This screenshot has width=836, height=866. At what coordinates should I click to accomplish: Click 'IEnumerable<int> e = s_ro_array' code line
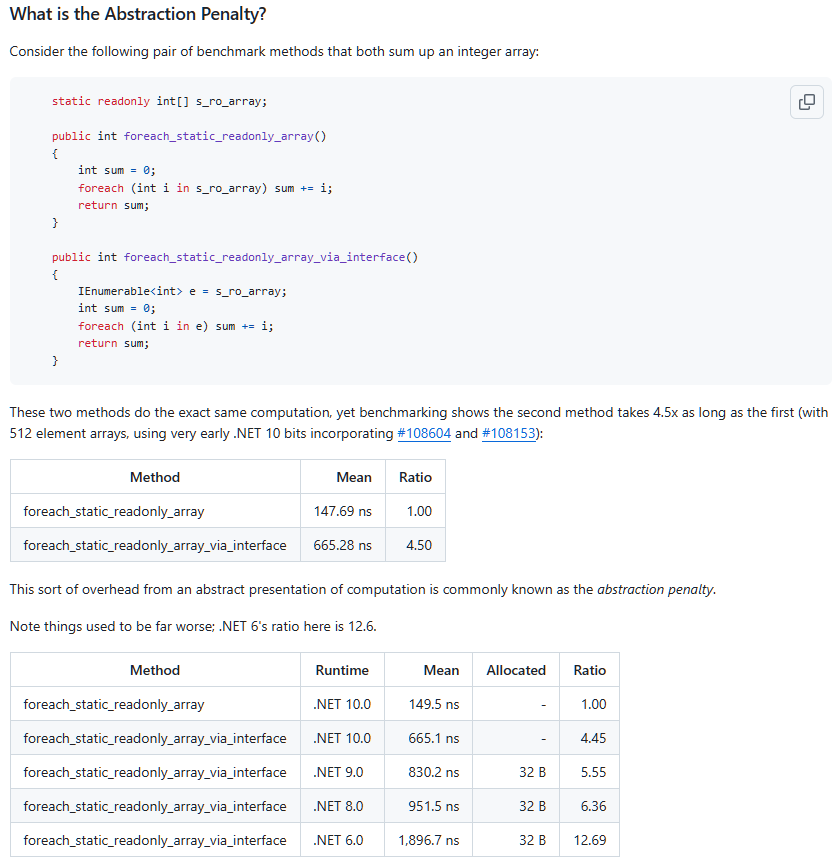[x=182, y=291]
